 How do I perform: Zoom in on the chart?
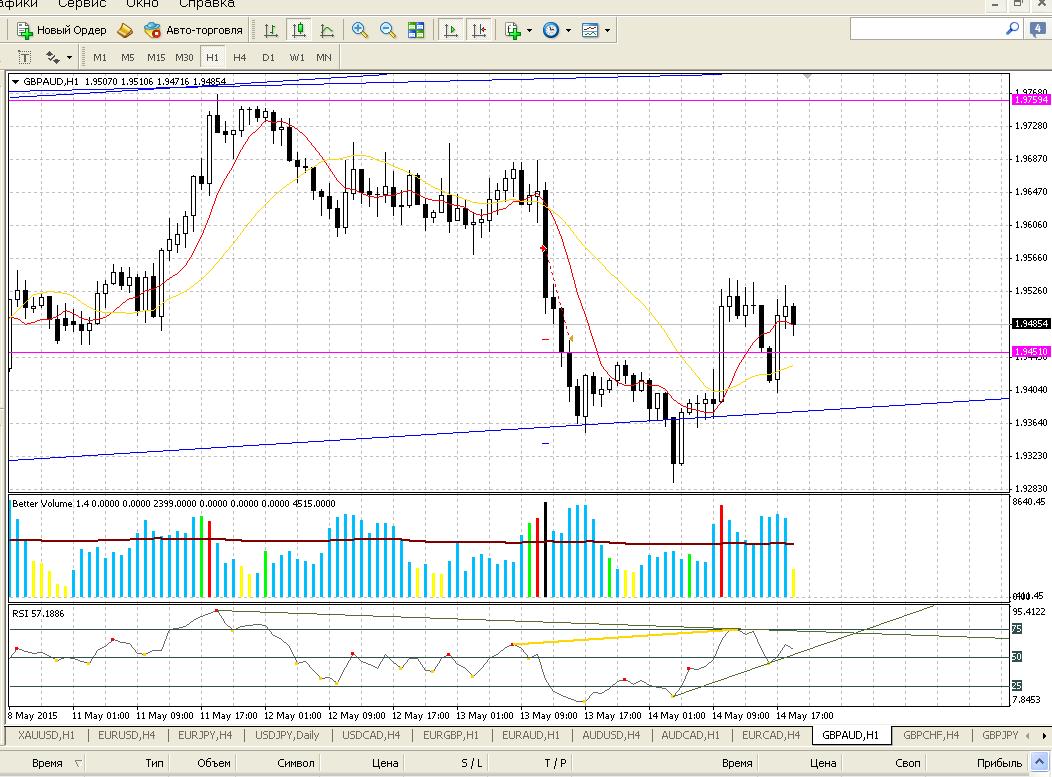tap(360, 30)
